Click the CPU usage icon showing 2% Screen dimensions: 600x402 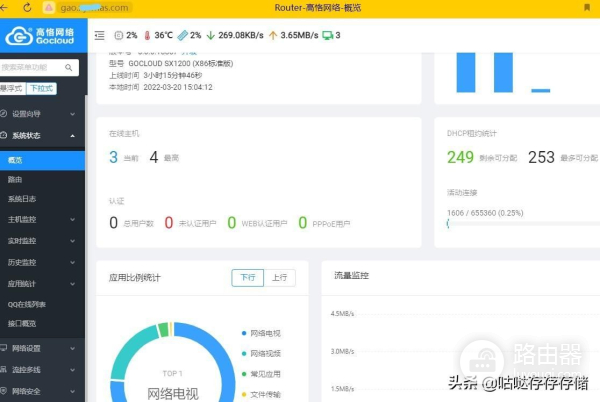coord(119,36)
